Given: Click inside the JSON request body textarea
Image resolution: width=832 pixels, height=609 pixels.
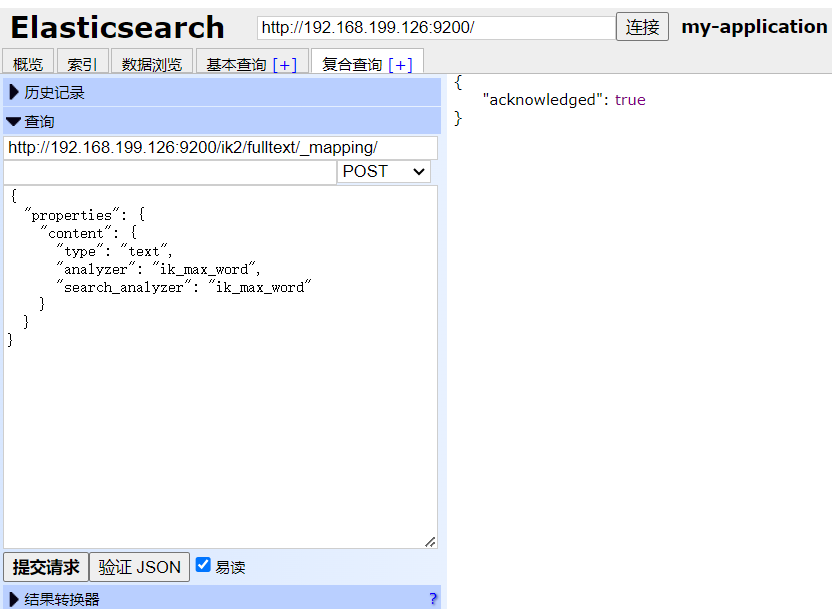Looking at the screenshot, I should tap(221, 367).
